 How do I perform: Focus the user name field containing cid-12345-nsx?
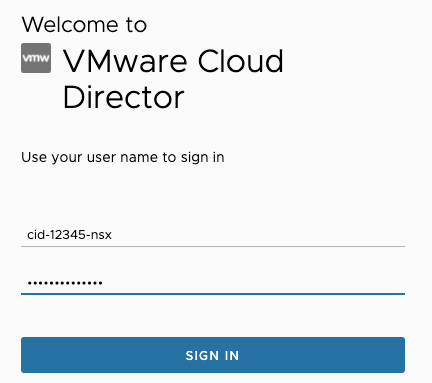(213, 235)
